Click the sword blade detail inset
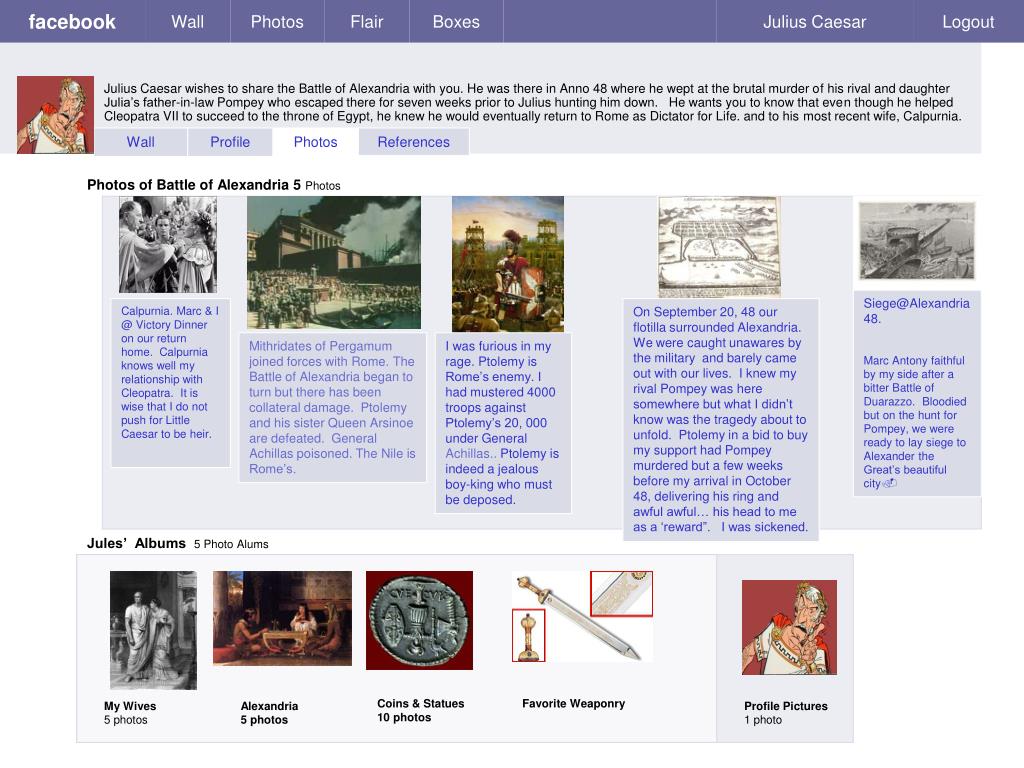The height and width of the screenshot is (768, 1024). click(x=621, y=594)
